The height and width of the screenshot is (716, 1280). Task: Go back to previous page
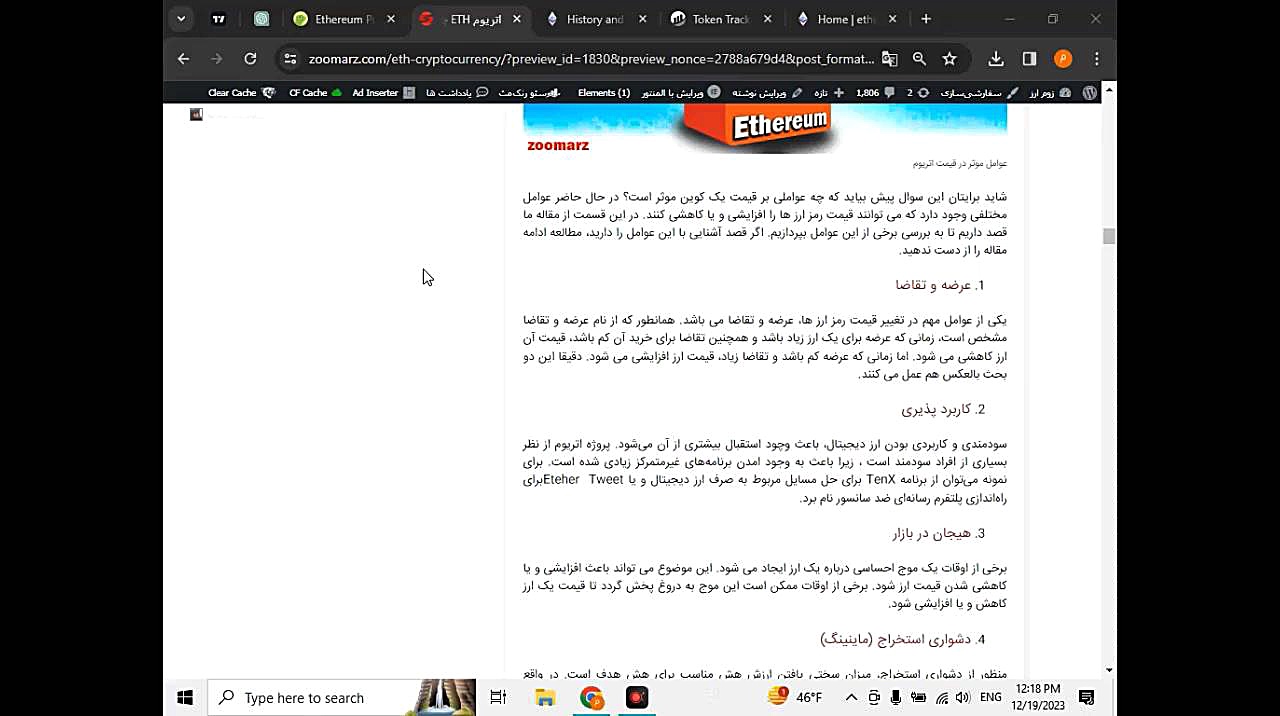(x=183, y=59)
